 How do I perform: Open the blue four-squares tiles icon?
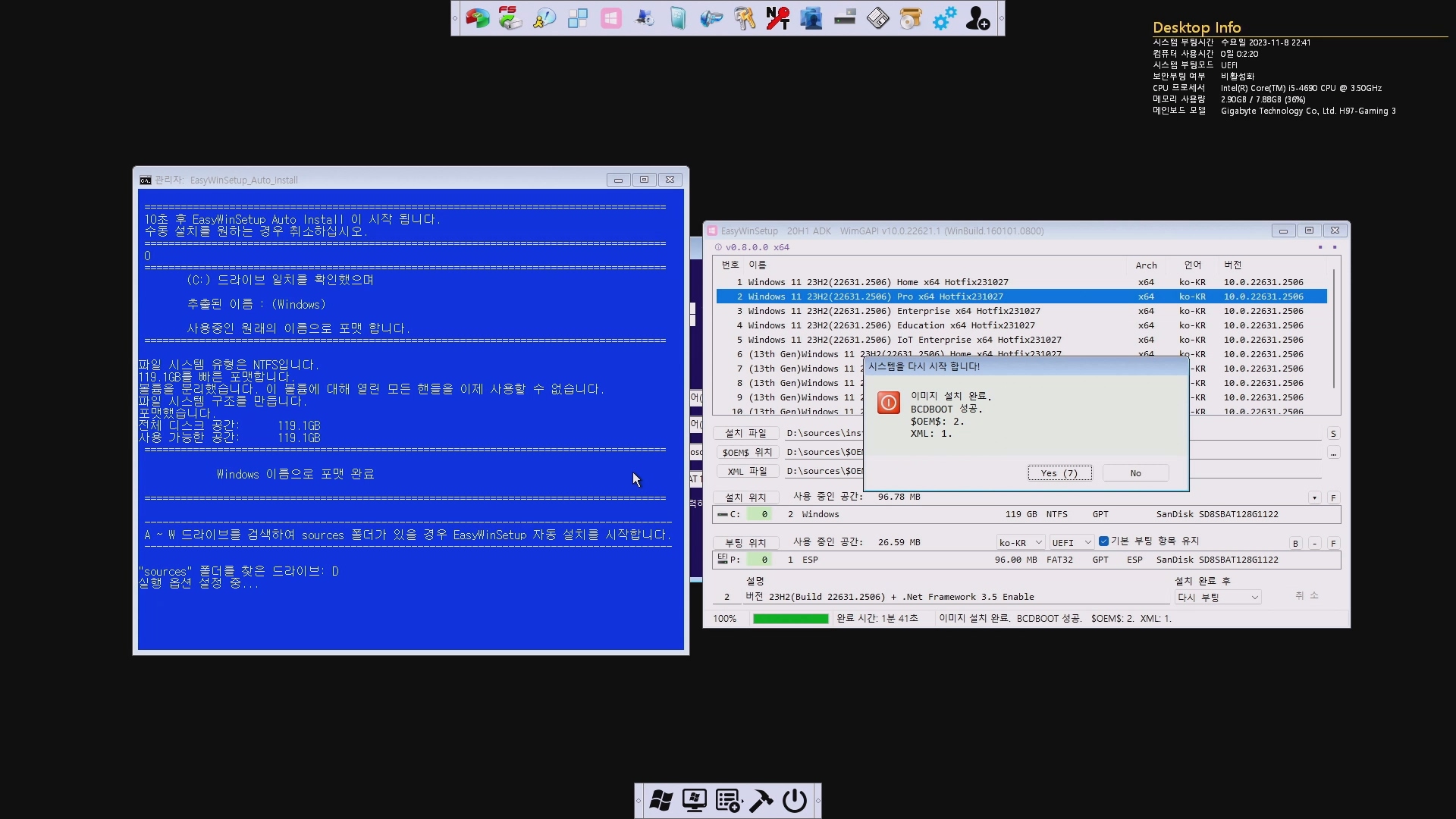point(578,18)
